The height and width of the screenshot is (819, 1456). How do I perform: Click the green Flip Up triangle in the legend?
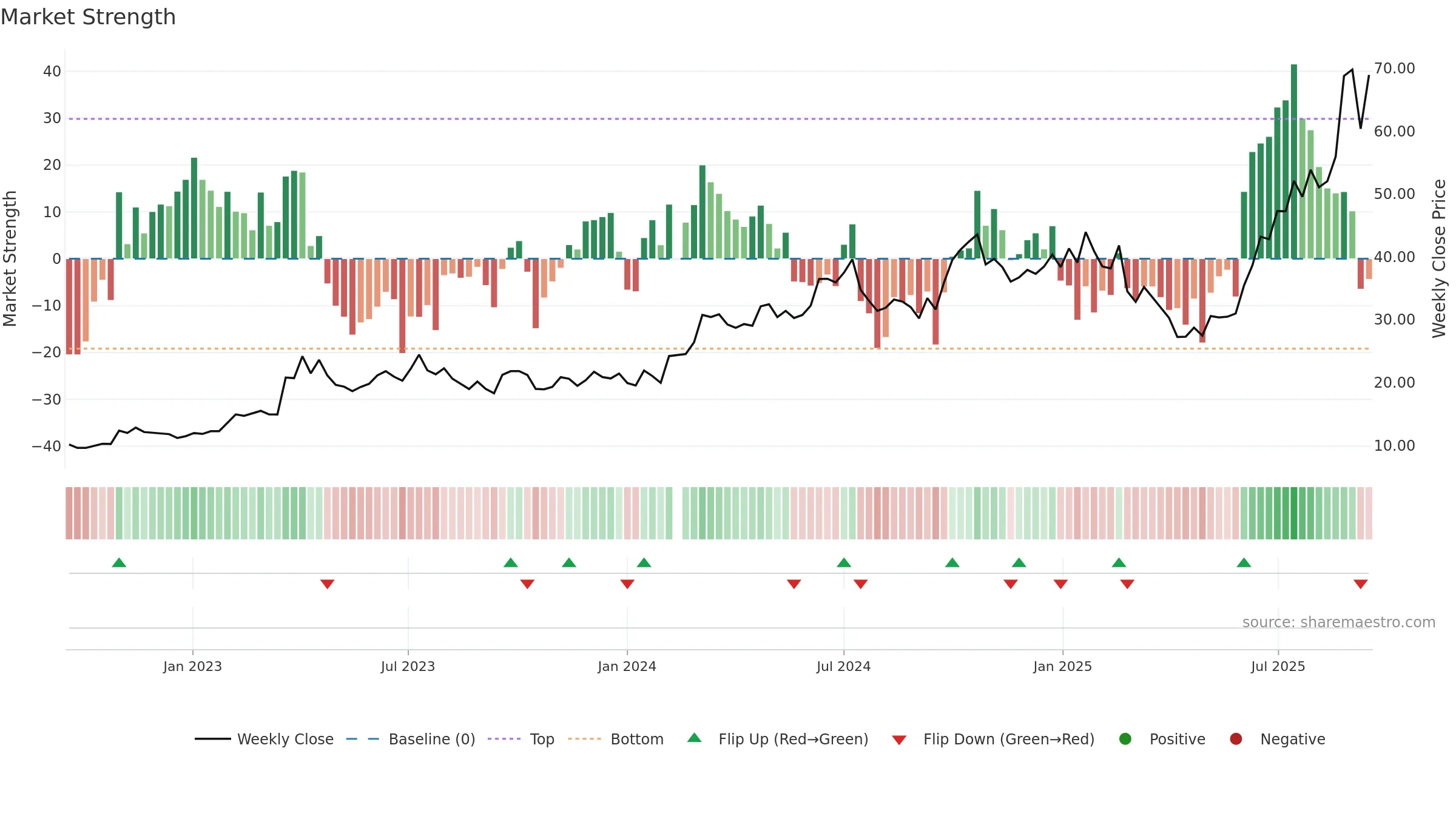[694, 738]
